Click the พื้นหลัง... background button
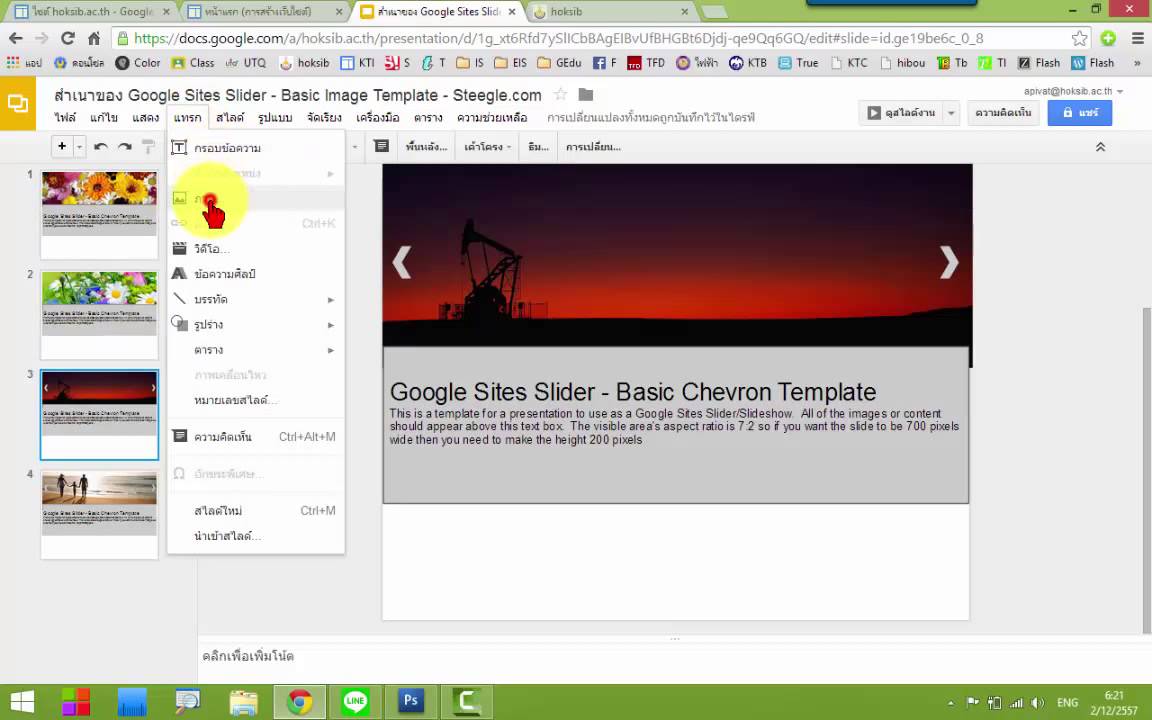This screenshot has width=1152, height=720. [x=426, y=147]
